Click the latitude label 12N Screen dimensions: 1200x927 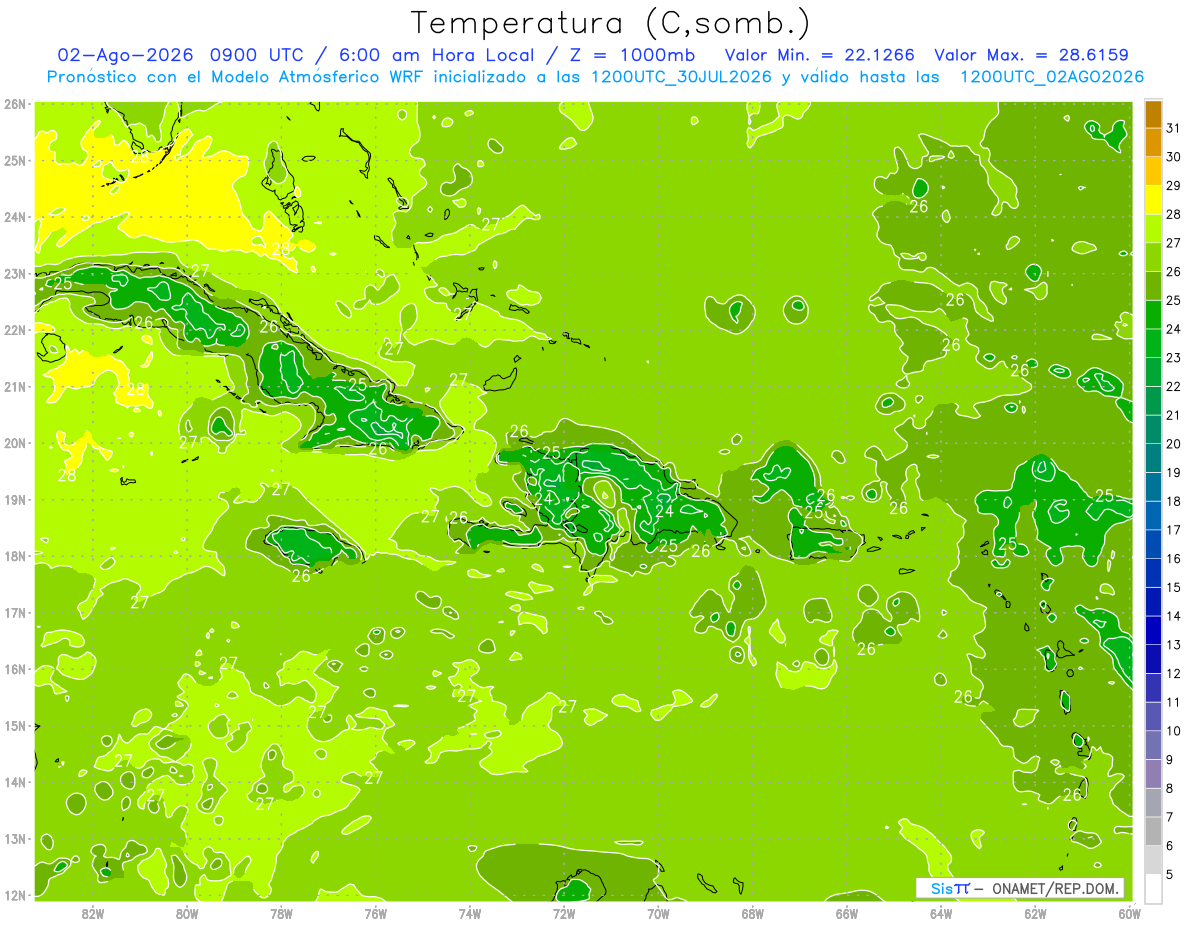tap(16, 895)
